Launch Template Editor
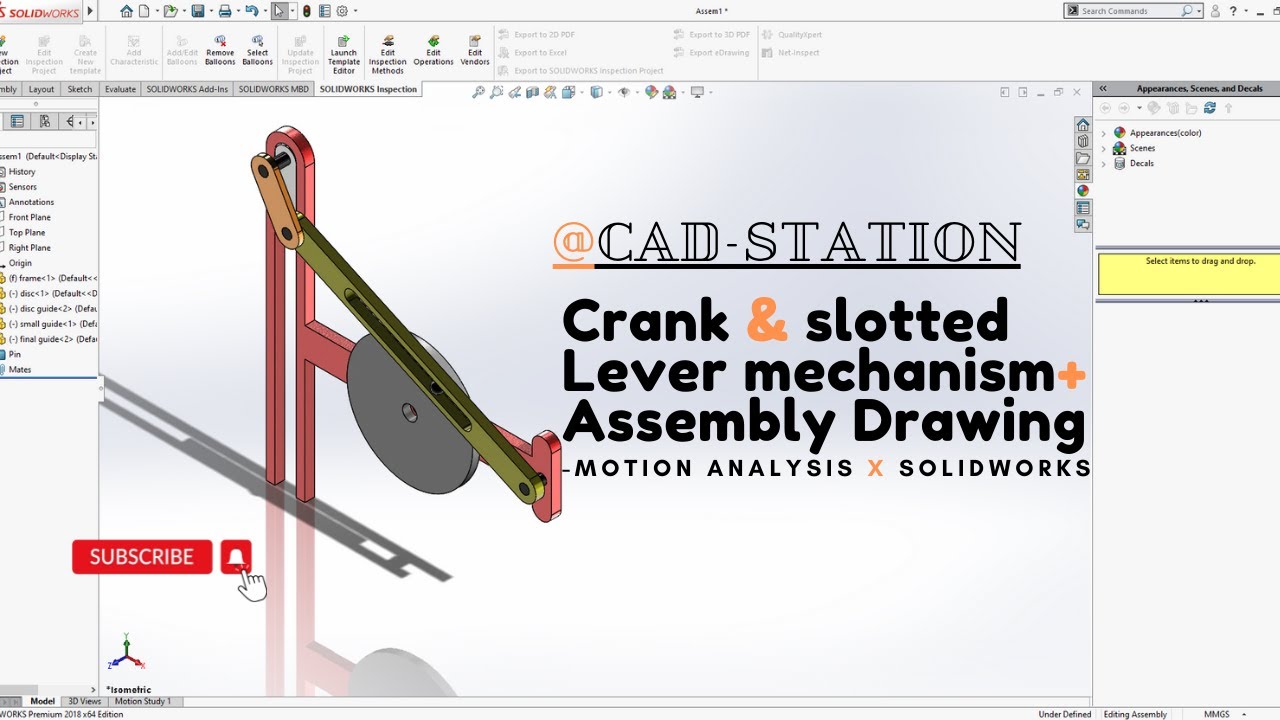Screen dimensions: 1280x720 coord(343,53)
